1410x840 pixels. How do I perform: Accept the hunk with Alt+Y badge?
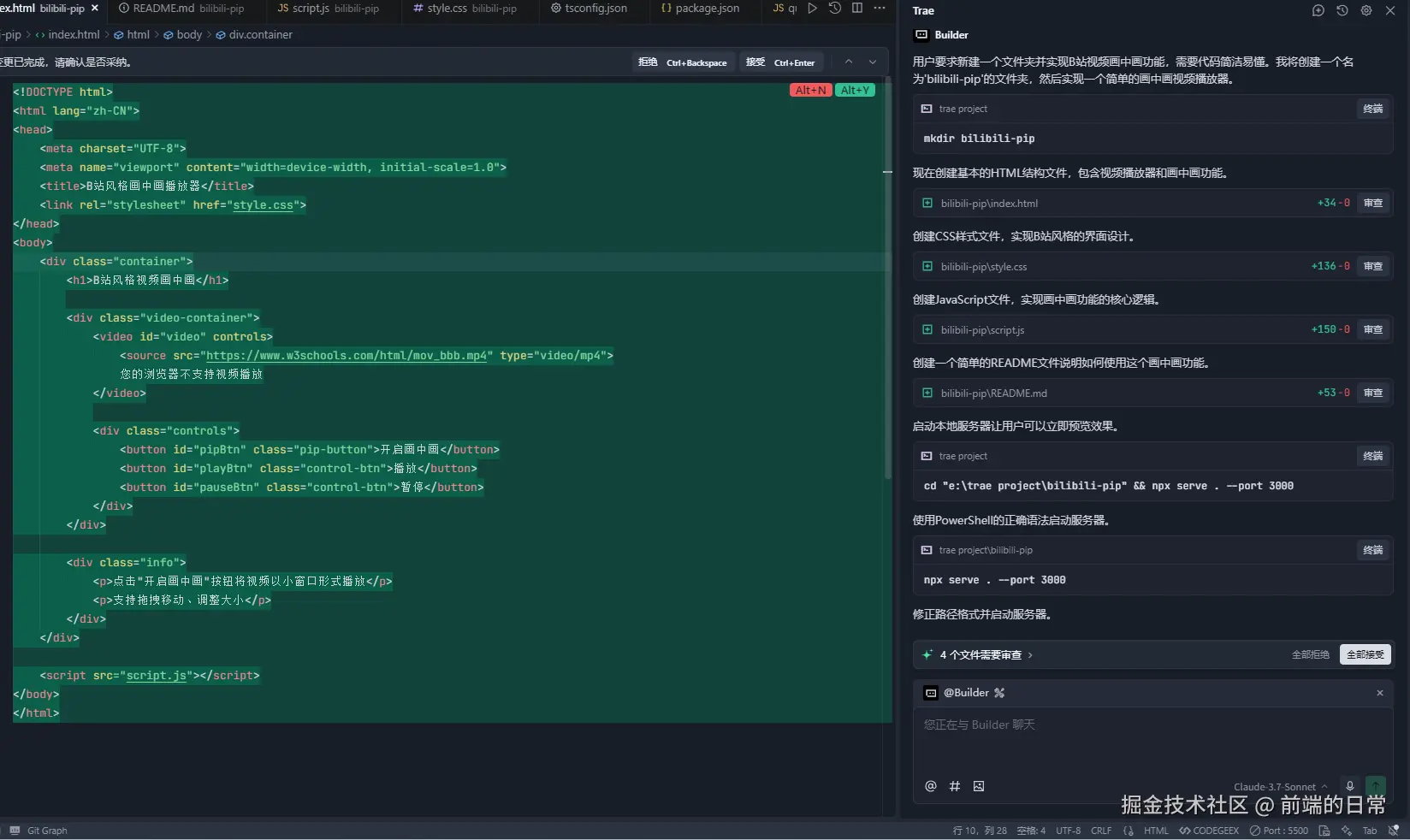click(x=855, y=90)
